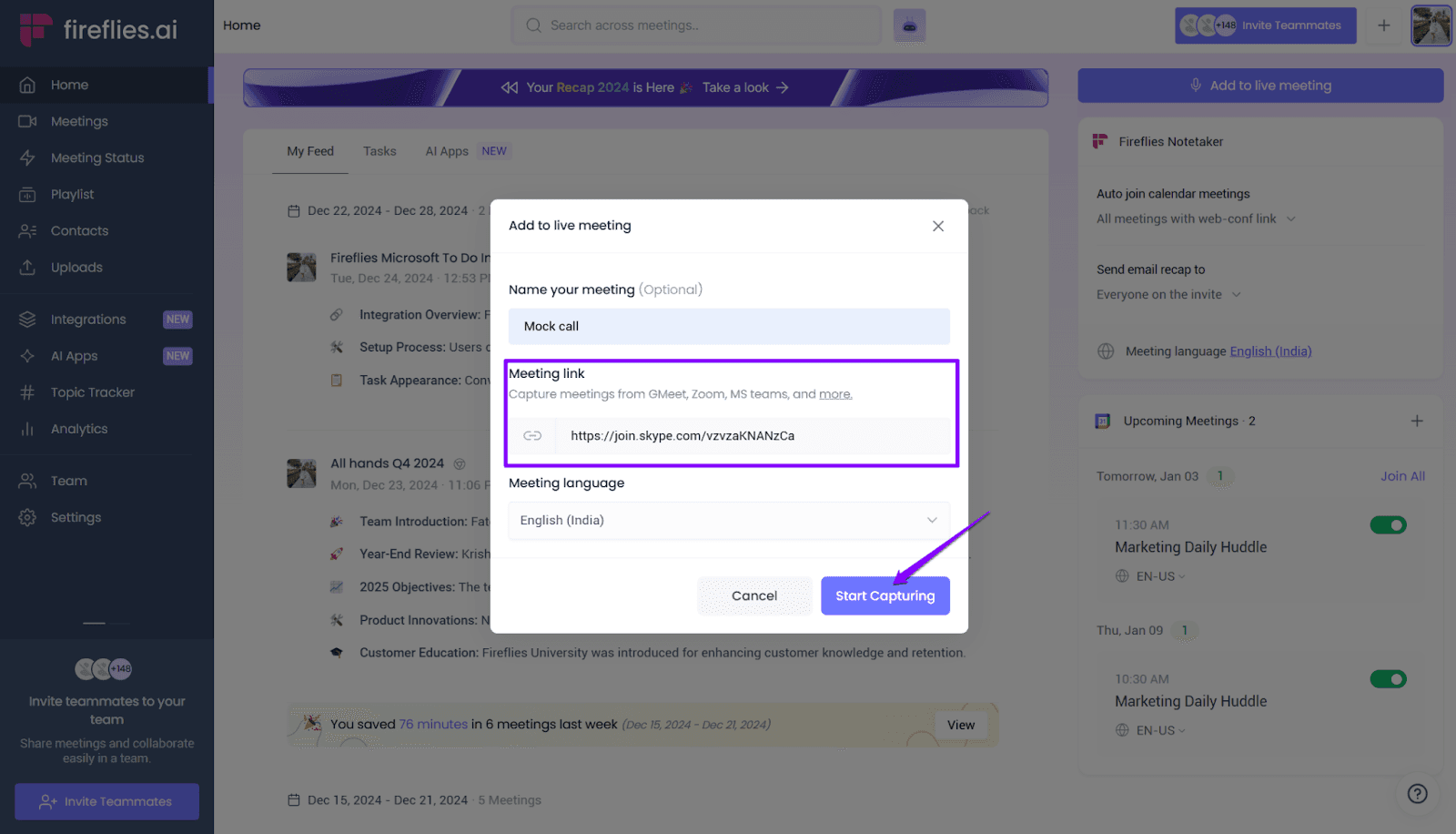The height and width of the screenshot is (834, 1456).
Task: Click the plus icon in top bar
Action: click(x=1383, y=25)
